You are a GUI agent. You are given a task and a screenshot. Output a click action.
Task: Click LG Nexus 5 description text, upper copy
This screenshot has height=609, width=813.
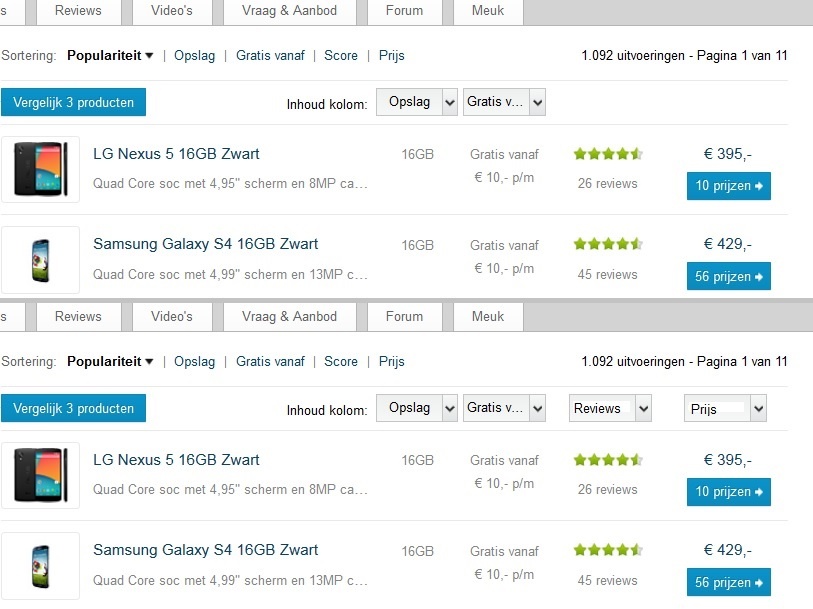pyautogui.click(x=230, y=183)
